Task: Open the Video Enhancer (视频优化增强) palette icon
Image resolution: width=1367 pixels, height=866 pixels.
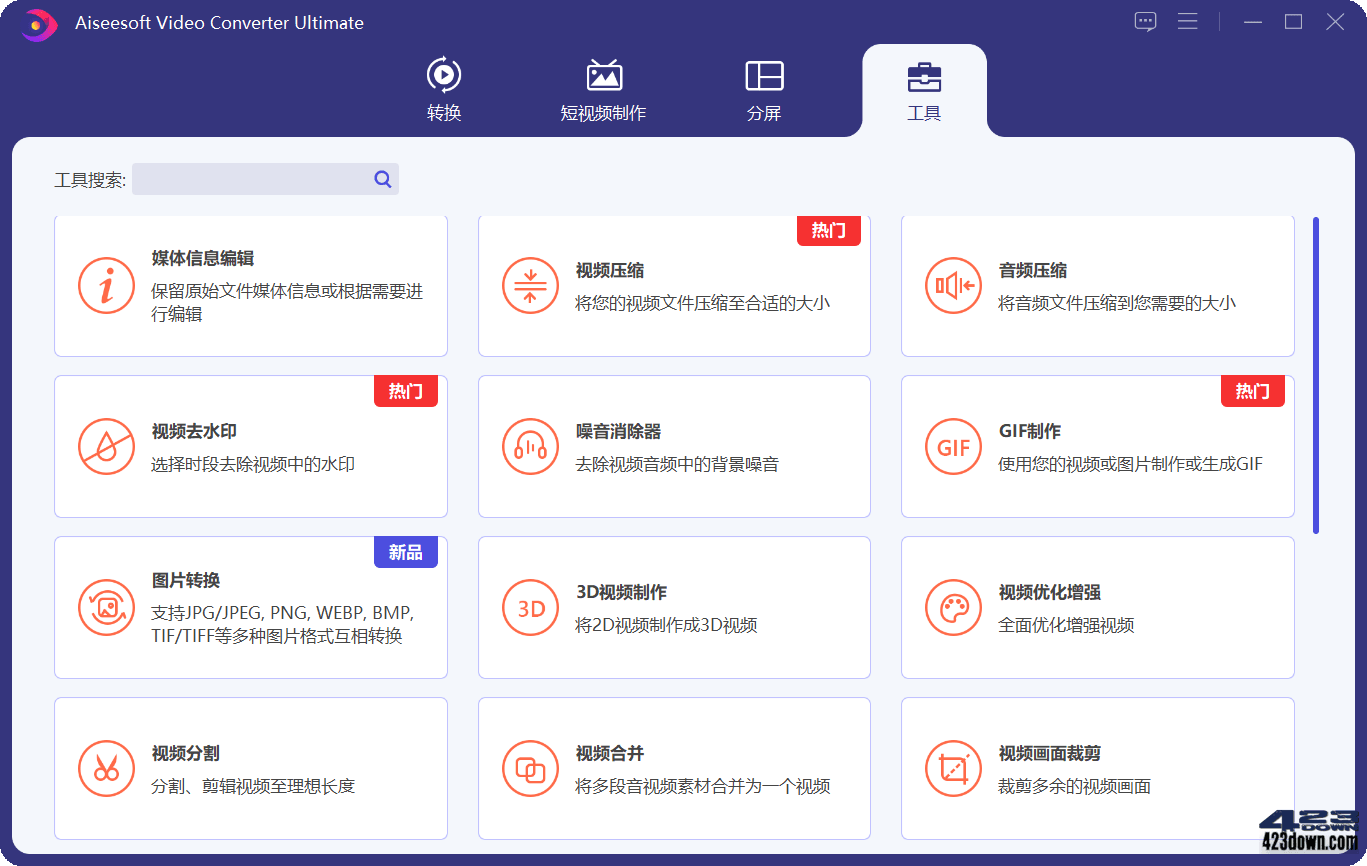Action: click(x=953, y=607)
